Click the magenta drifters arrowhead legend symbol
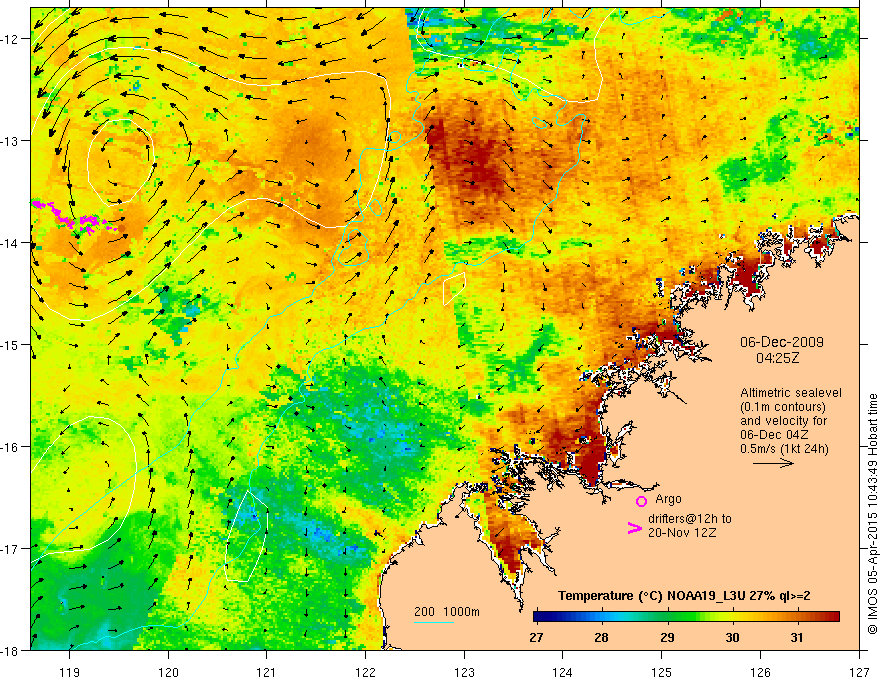The height and width of the screenshot is (680, 880). coord(635,528)
